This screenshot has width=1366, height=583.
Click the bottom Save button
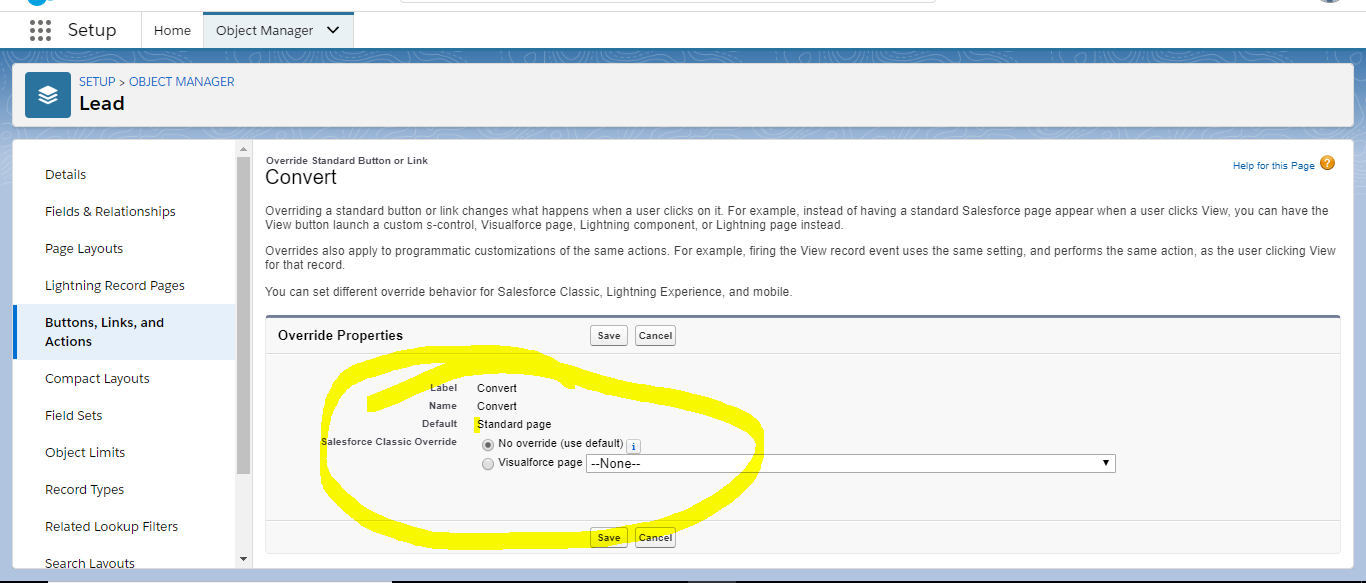pos(609,537)
